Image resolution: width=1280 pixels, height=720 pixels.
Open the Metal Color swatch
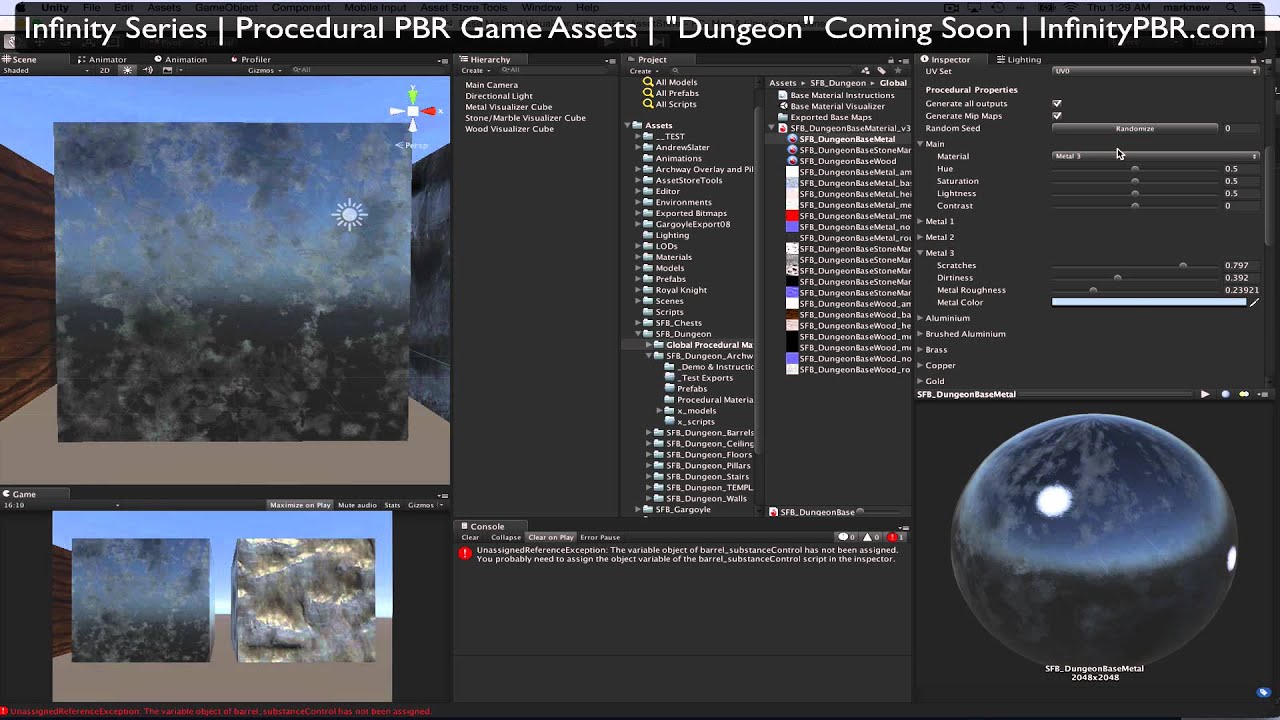coord(1149,302)
